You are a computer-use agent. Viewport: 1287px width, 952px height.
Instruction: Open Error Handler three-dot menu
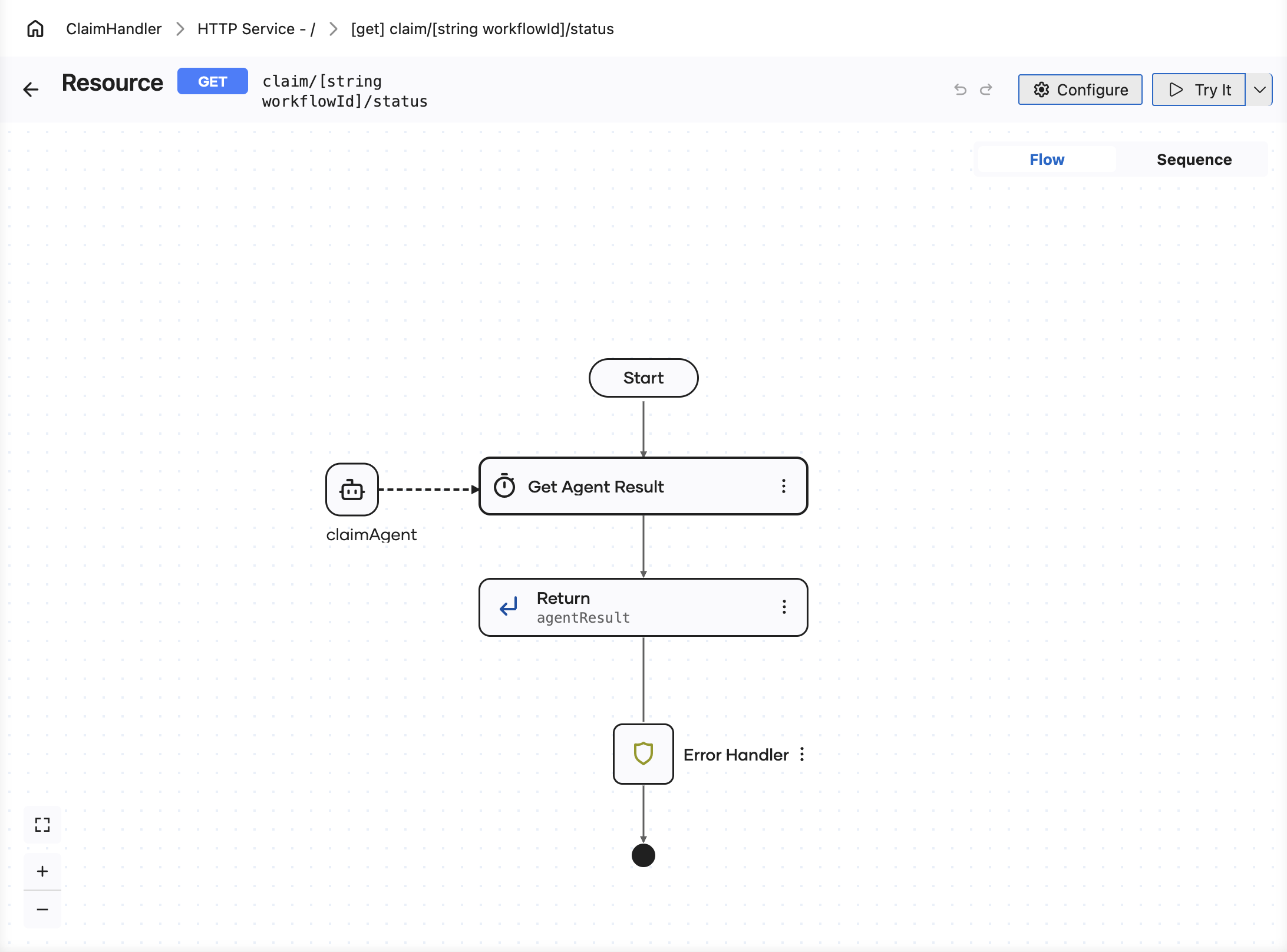[x=802, y=755]
